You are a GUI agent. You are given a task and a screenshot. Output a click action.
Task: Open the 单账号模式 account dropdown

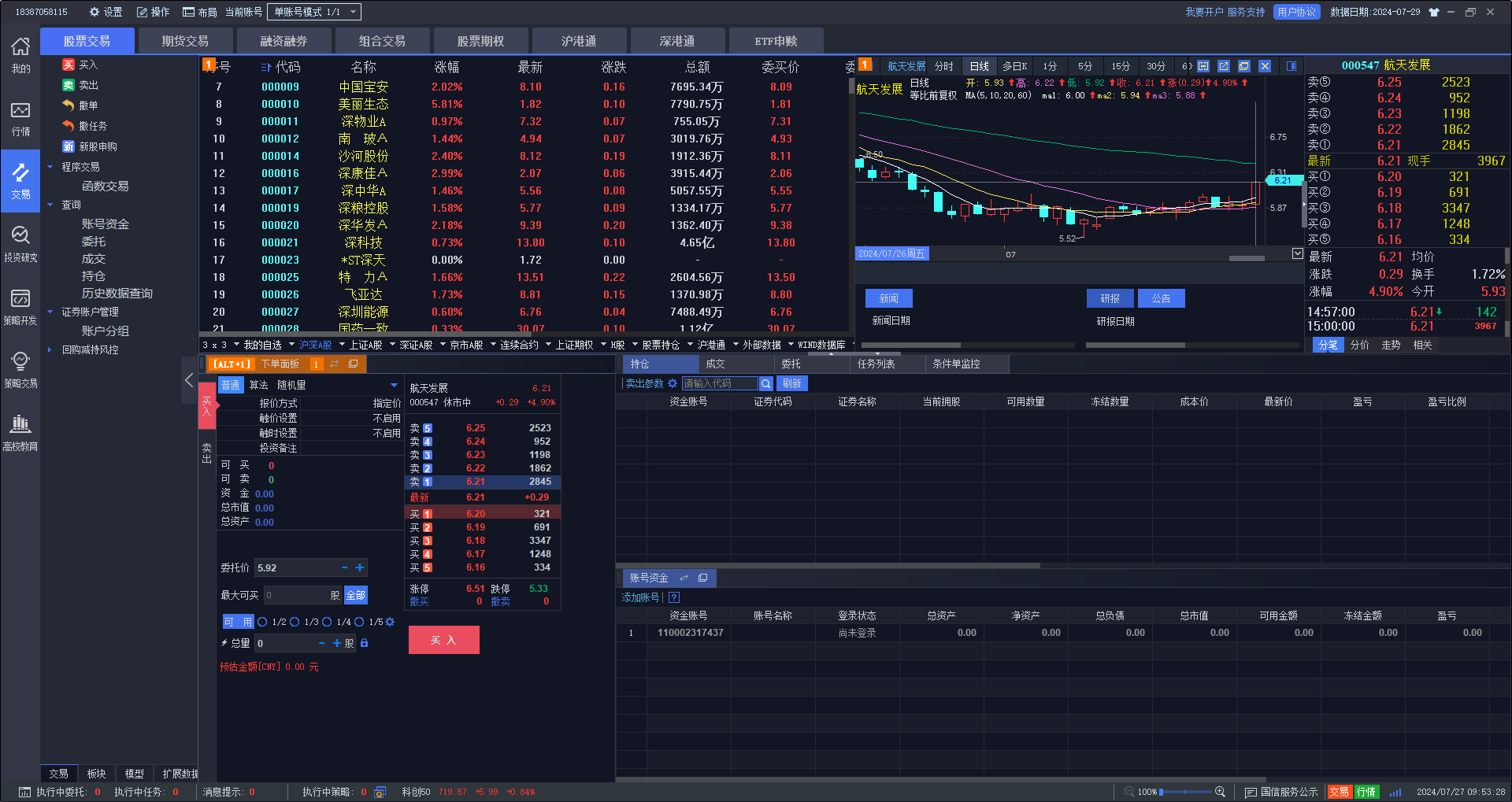click(313, 12)
